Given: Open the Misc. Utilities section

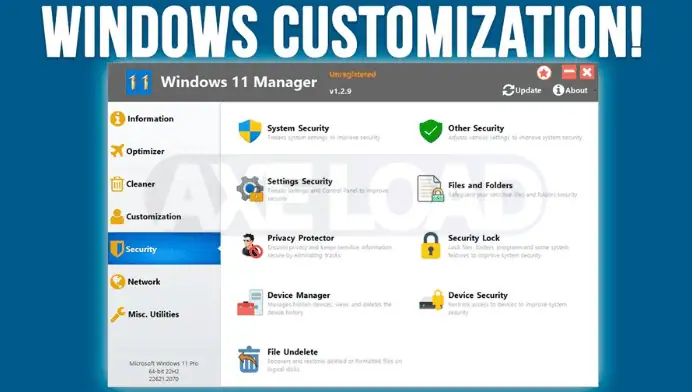Looking at the screenshot, I should tap(164, 314).
